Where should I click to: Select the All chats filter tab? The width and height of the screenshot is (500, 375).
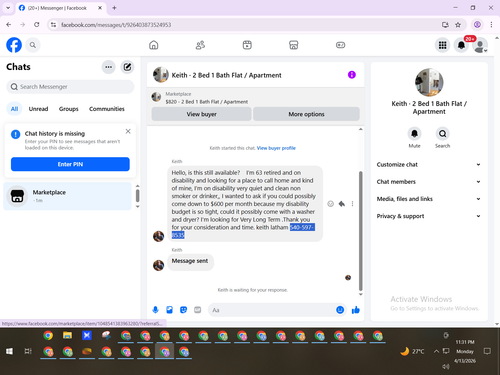click(x=14, y=109)
